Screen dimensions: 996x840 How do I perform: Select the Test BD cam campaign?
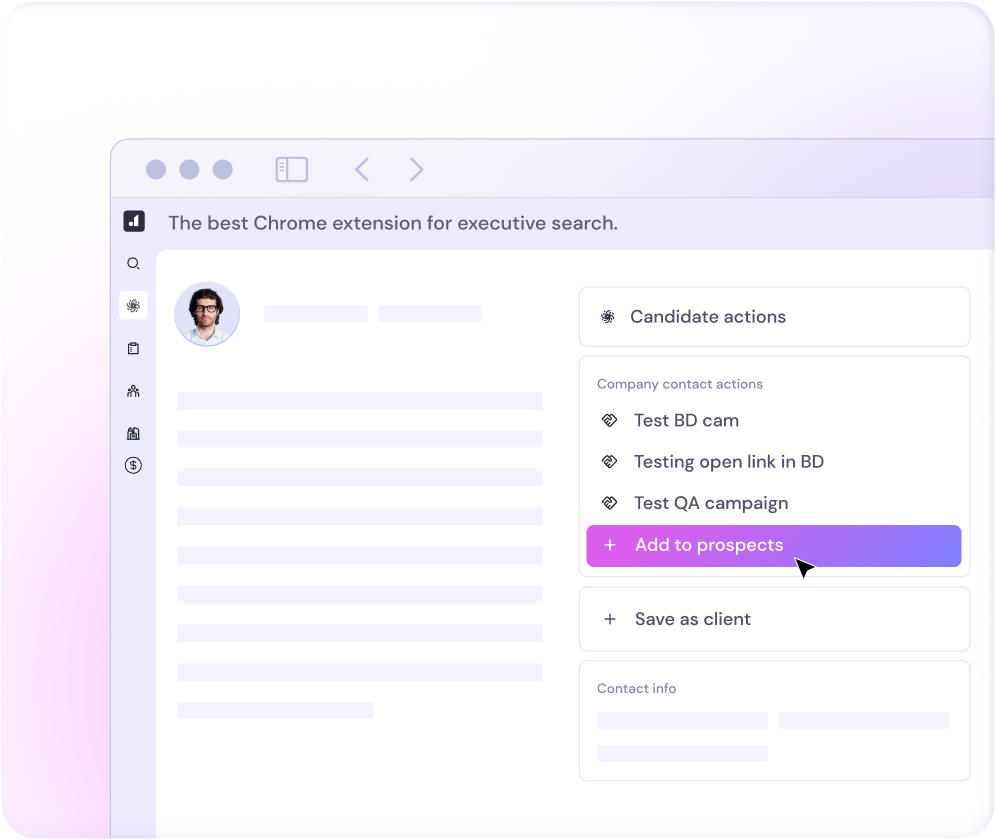click(686, 421)
